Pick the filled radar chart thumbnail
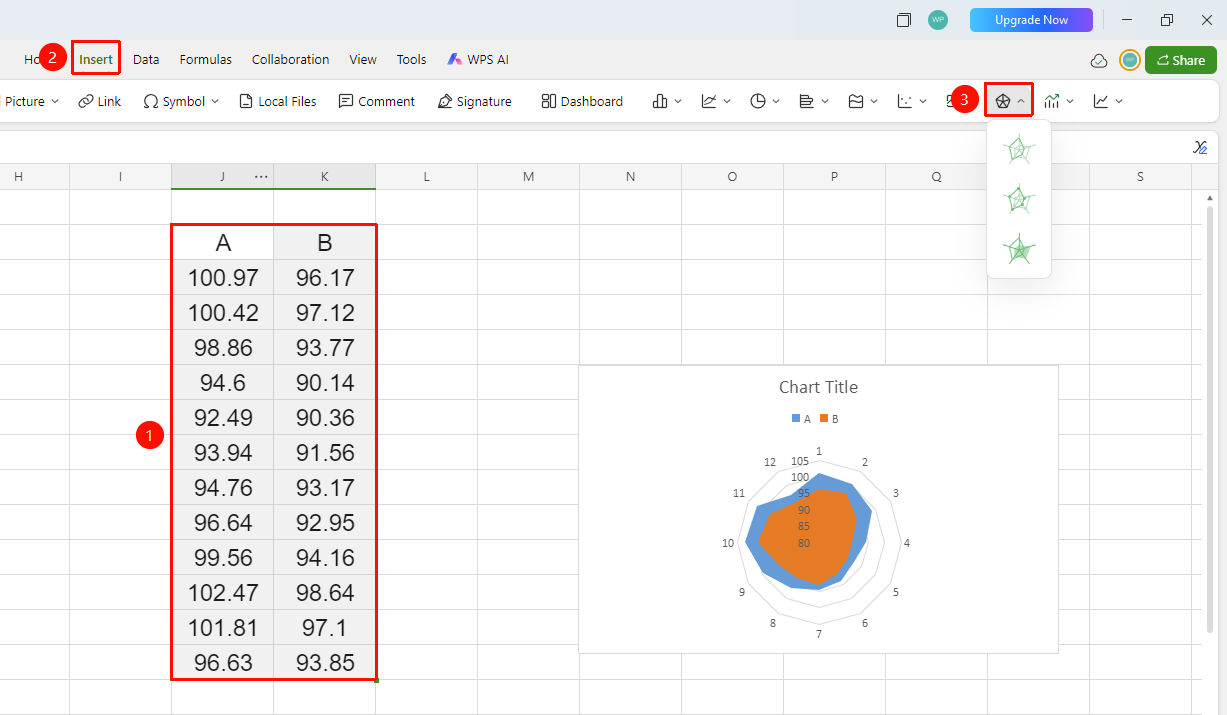This screenshot has height=715, width=1227. point(1019,248)
